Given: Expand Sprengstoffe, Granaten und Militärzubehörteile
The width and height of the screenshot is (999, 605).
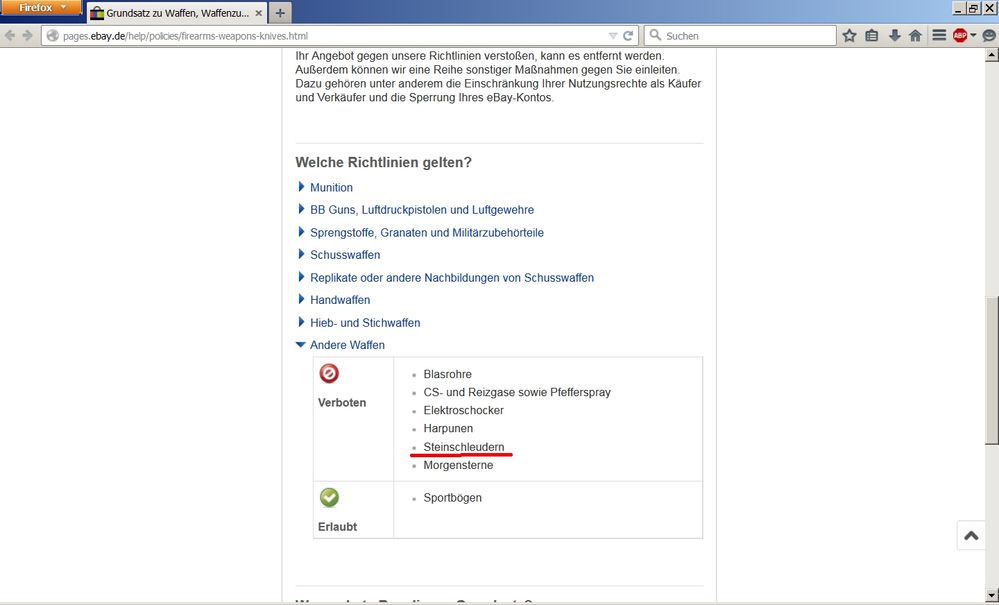Looking at the screenshot, I should tap(426, 232).
